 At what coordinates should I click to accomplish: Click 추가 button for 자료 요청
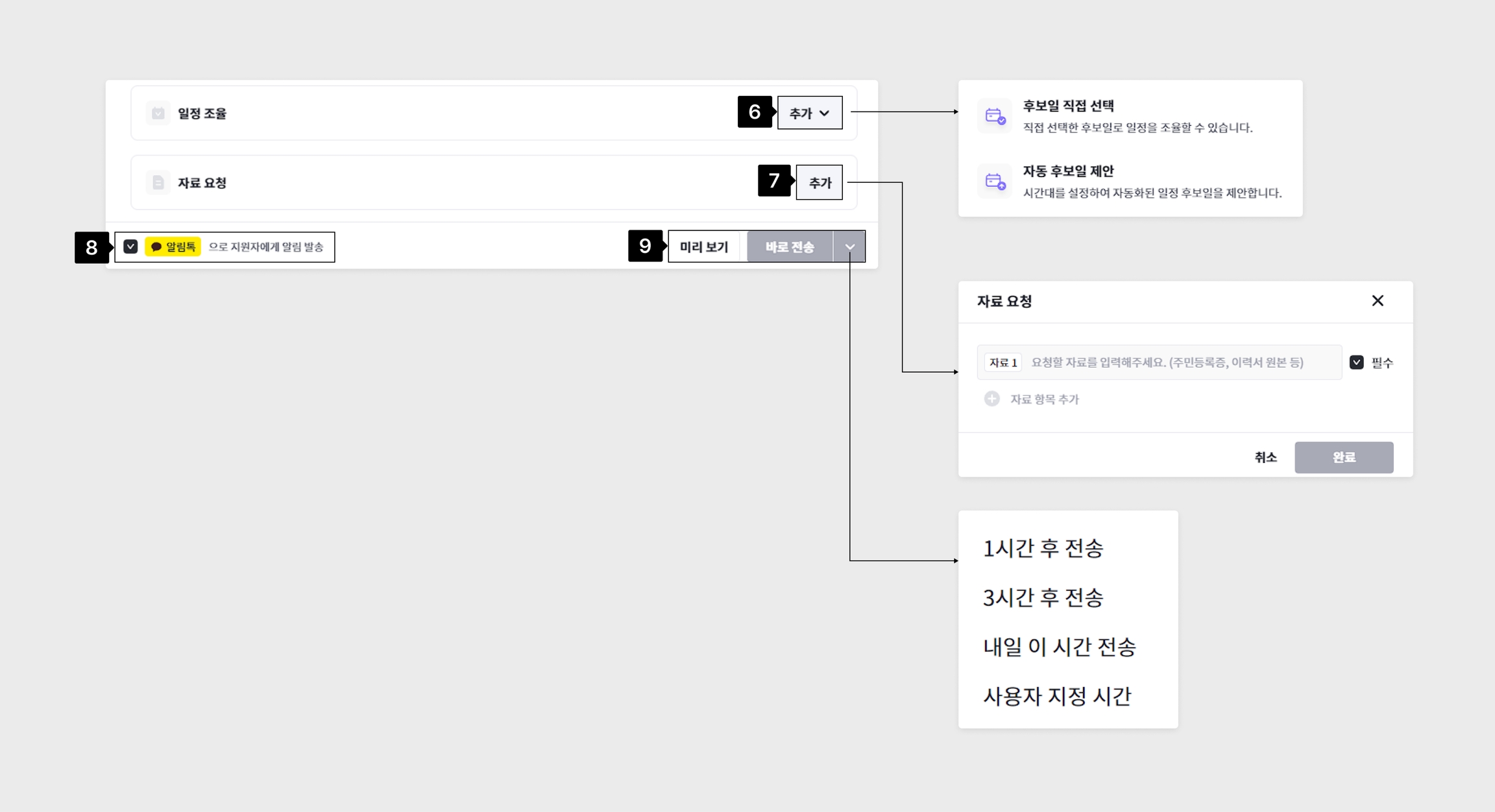819,183
